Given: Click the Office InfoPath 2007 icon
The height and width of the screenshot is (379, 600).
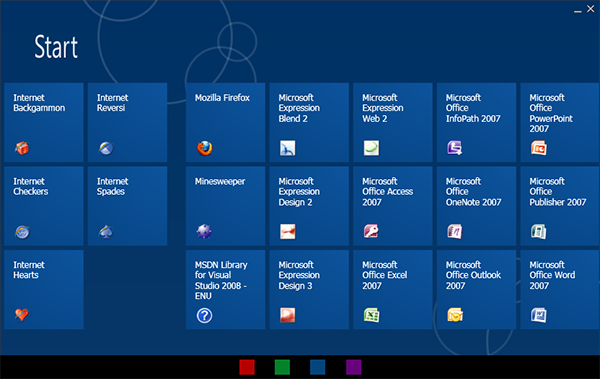Looking at the screenshot, I should (455, 148).
